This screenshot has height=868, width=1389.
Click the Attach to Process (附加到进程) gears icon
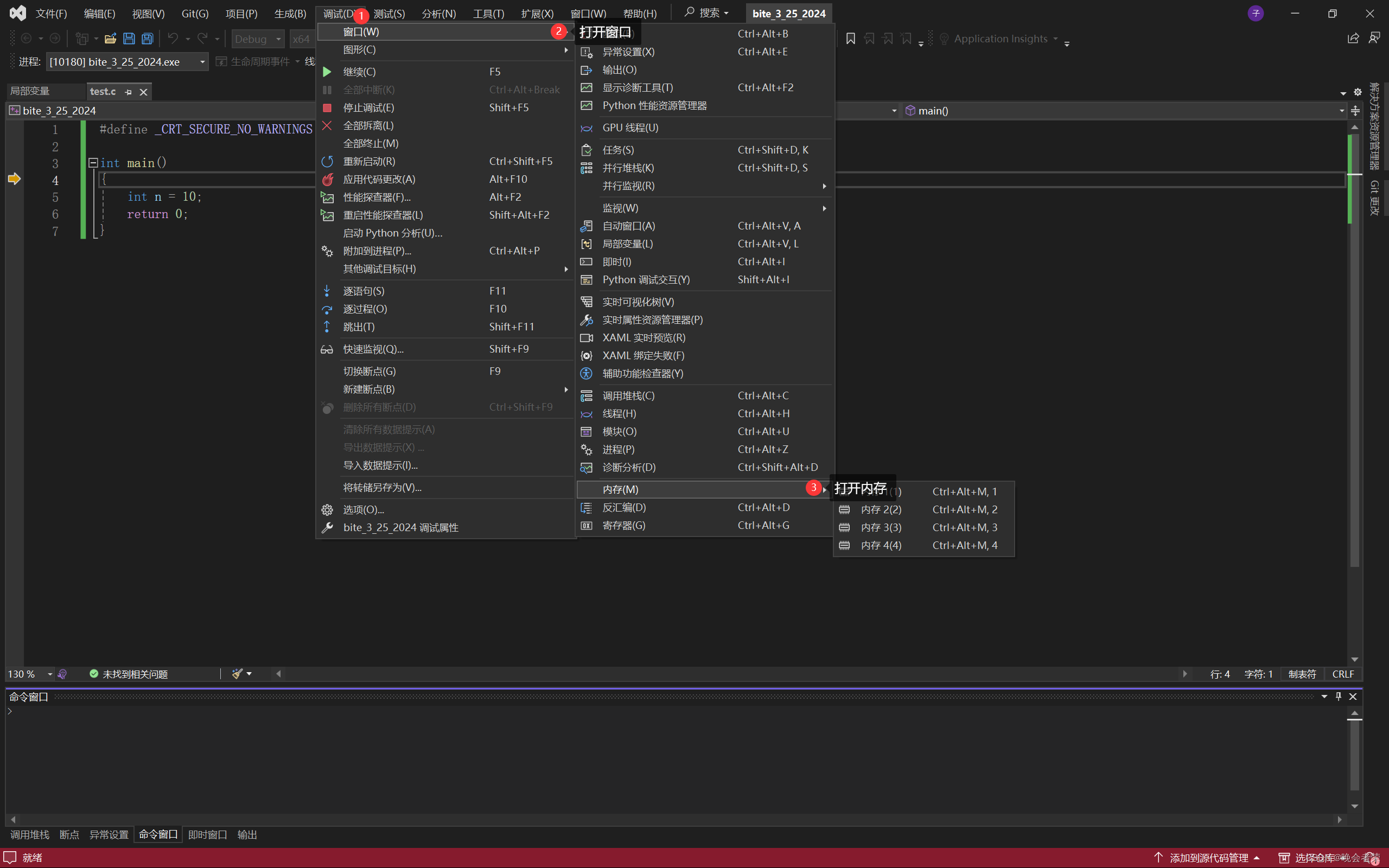327,251
